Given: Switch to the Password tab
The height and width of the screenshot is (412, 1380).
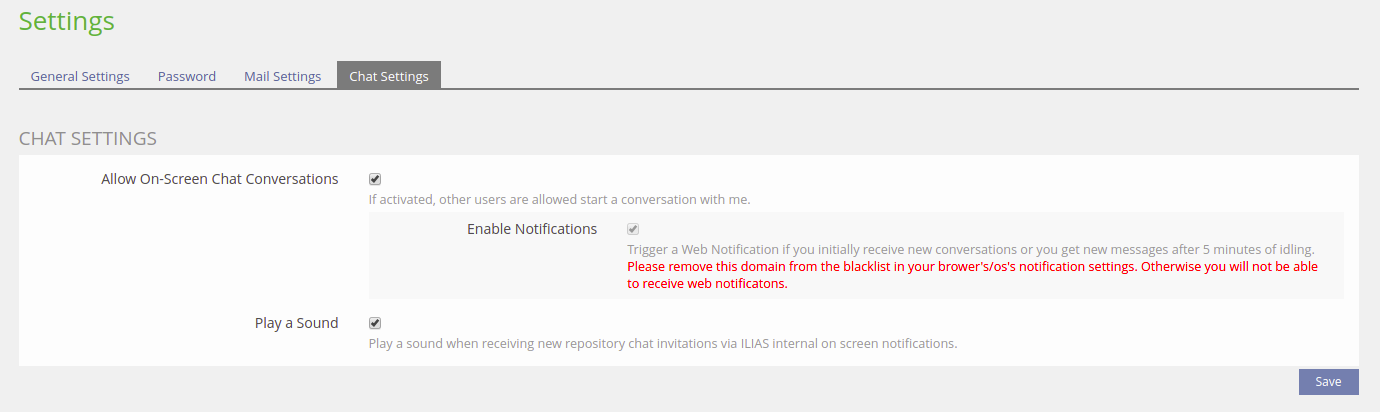Looking at the screenshot, I should pyautogui.click(x=187, y=76).
